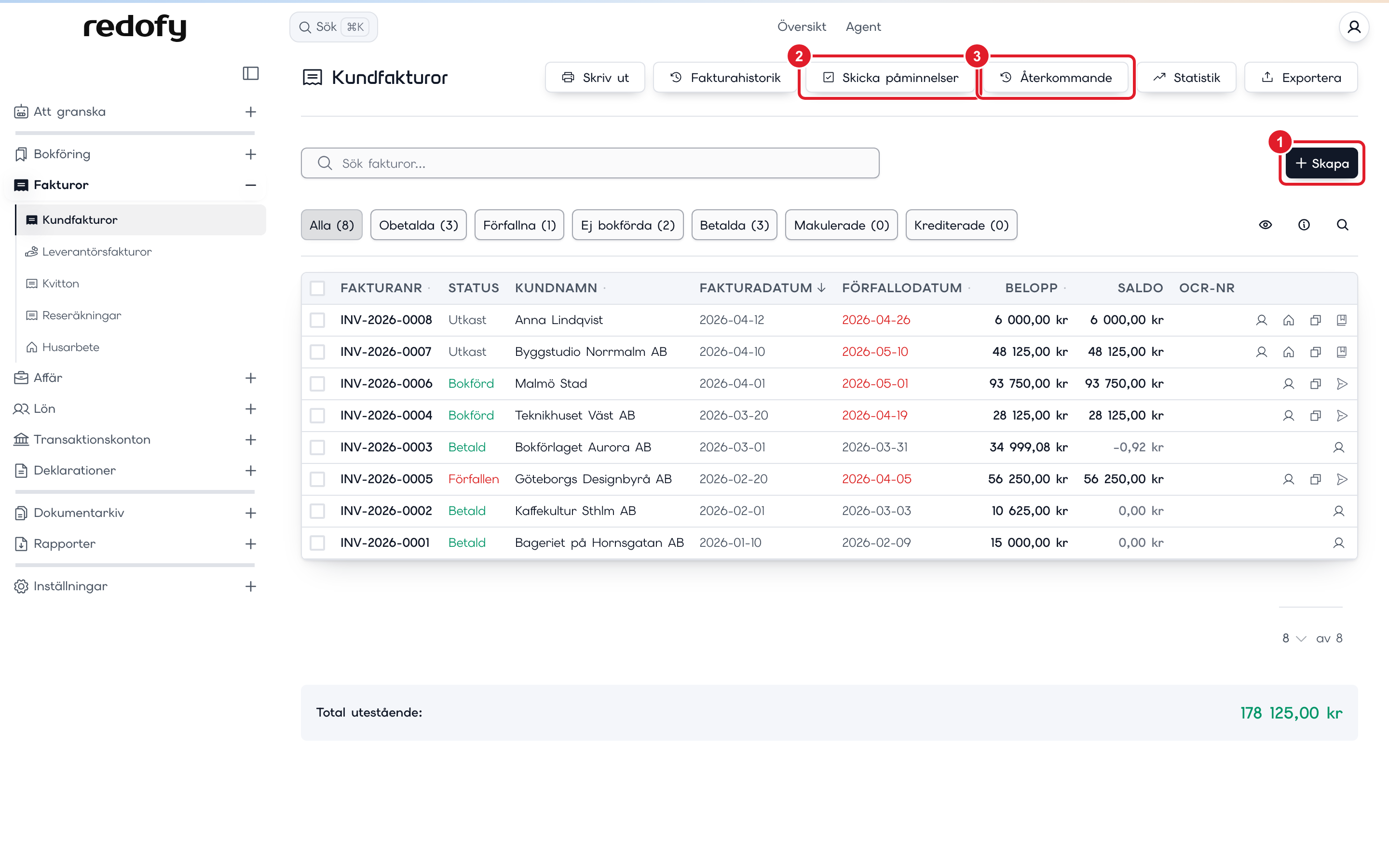Filter by Obetalda (3) tab
Viewport: 1389px width, 868px height.
pyautogui.click(x=419, y=225)
